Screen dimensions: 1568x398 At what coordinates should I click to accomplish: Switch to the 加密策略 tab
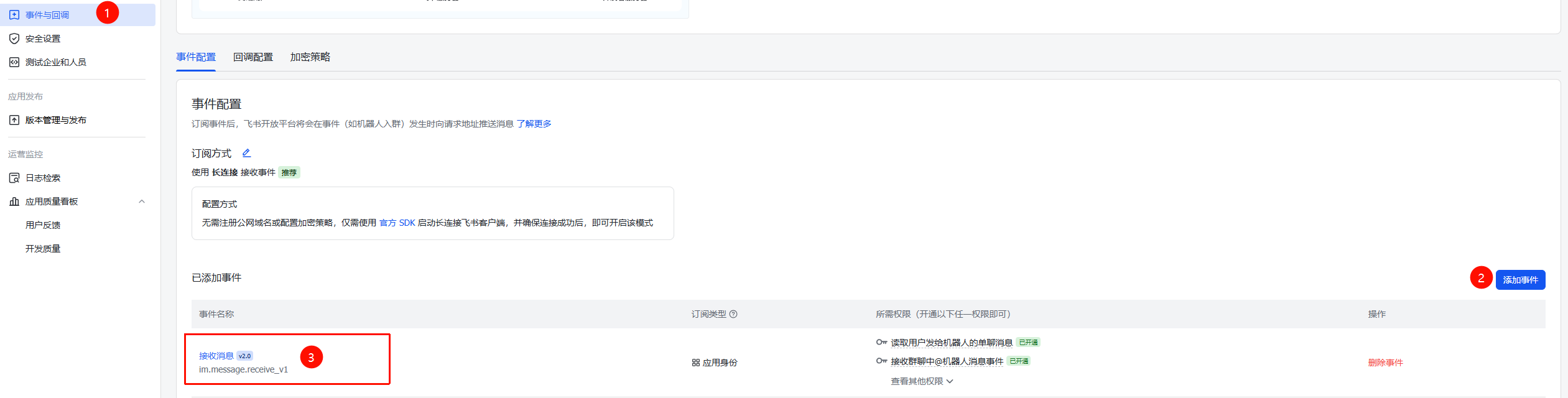310,57
